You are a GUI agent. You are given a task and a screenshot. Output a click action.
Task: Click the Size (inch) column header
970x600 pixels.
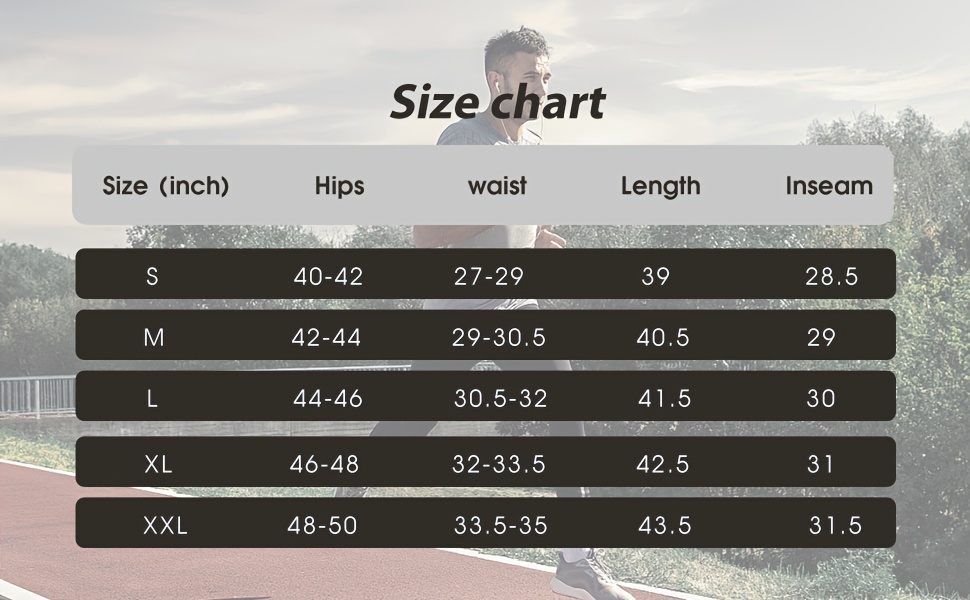pyautogui.click(x=166, y=186)
